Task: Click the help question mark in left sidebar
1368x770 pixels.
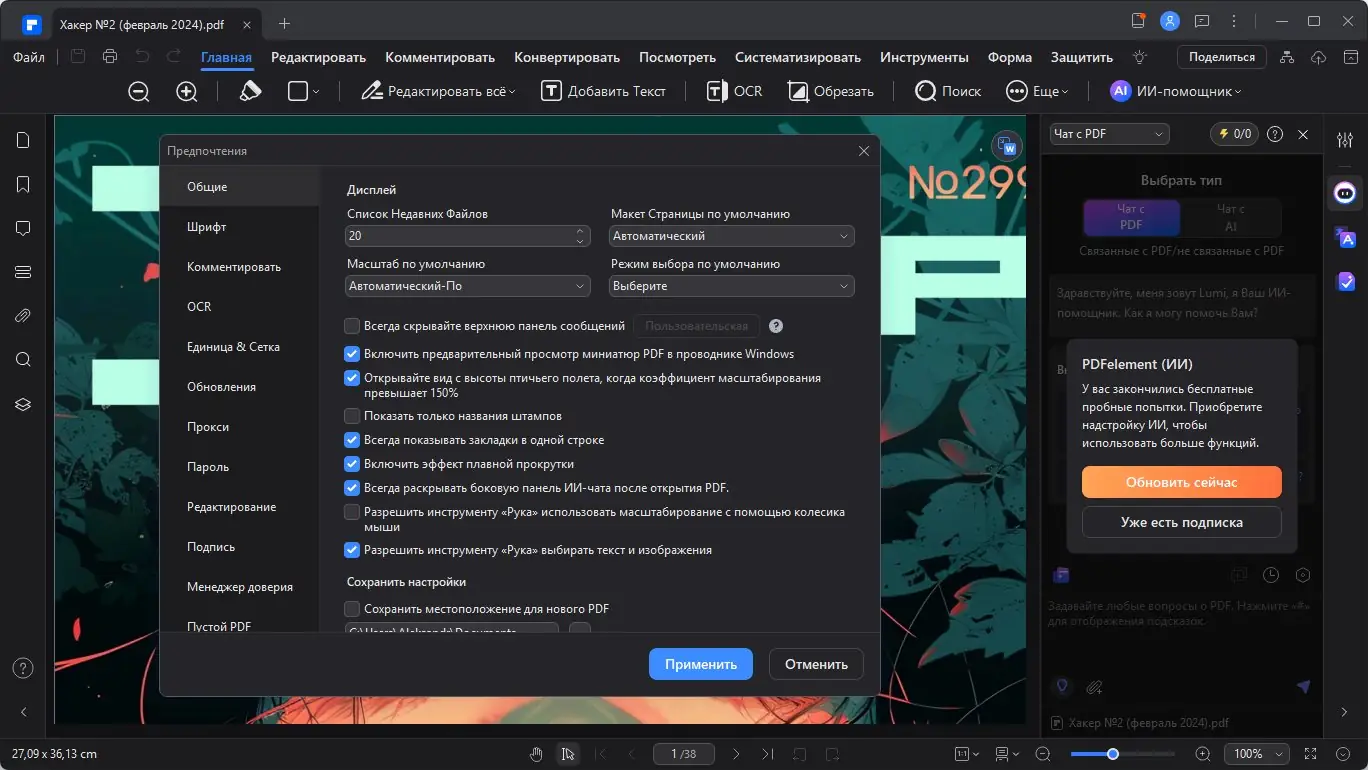Action: click(23, 668)
